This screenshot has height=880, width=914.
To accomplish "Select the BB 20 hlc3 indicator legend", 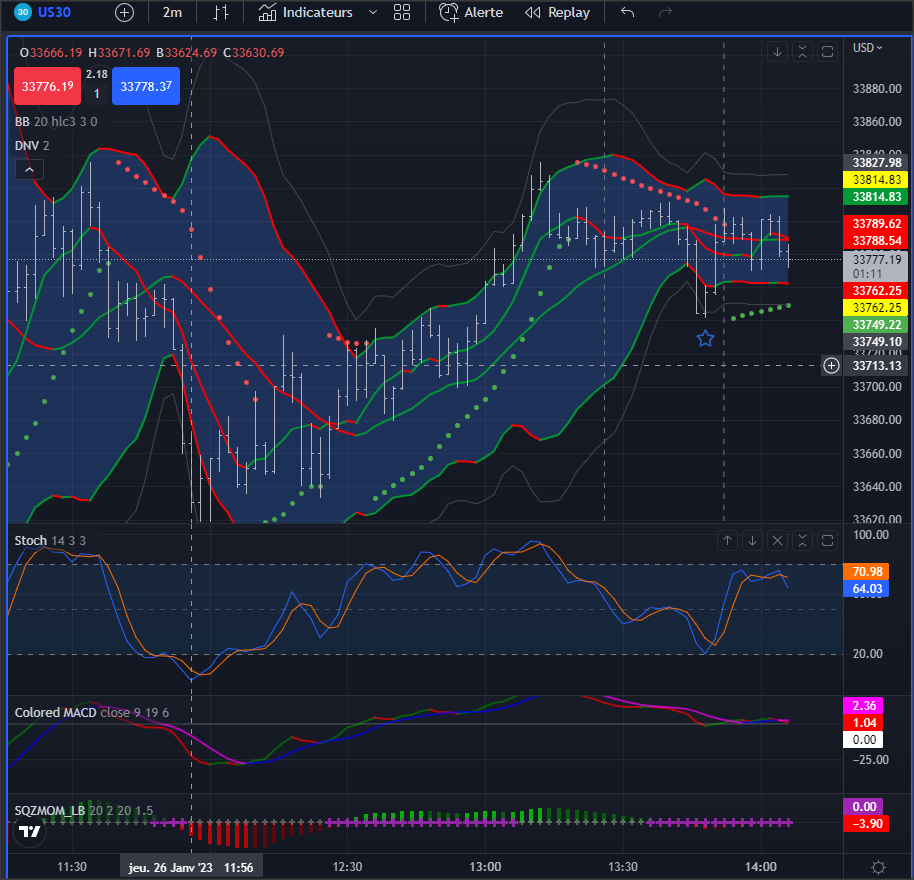I will click(x=56, y=122).
